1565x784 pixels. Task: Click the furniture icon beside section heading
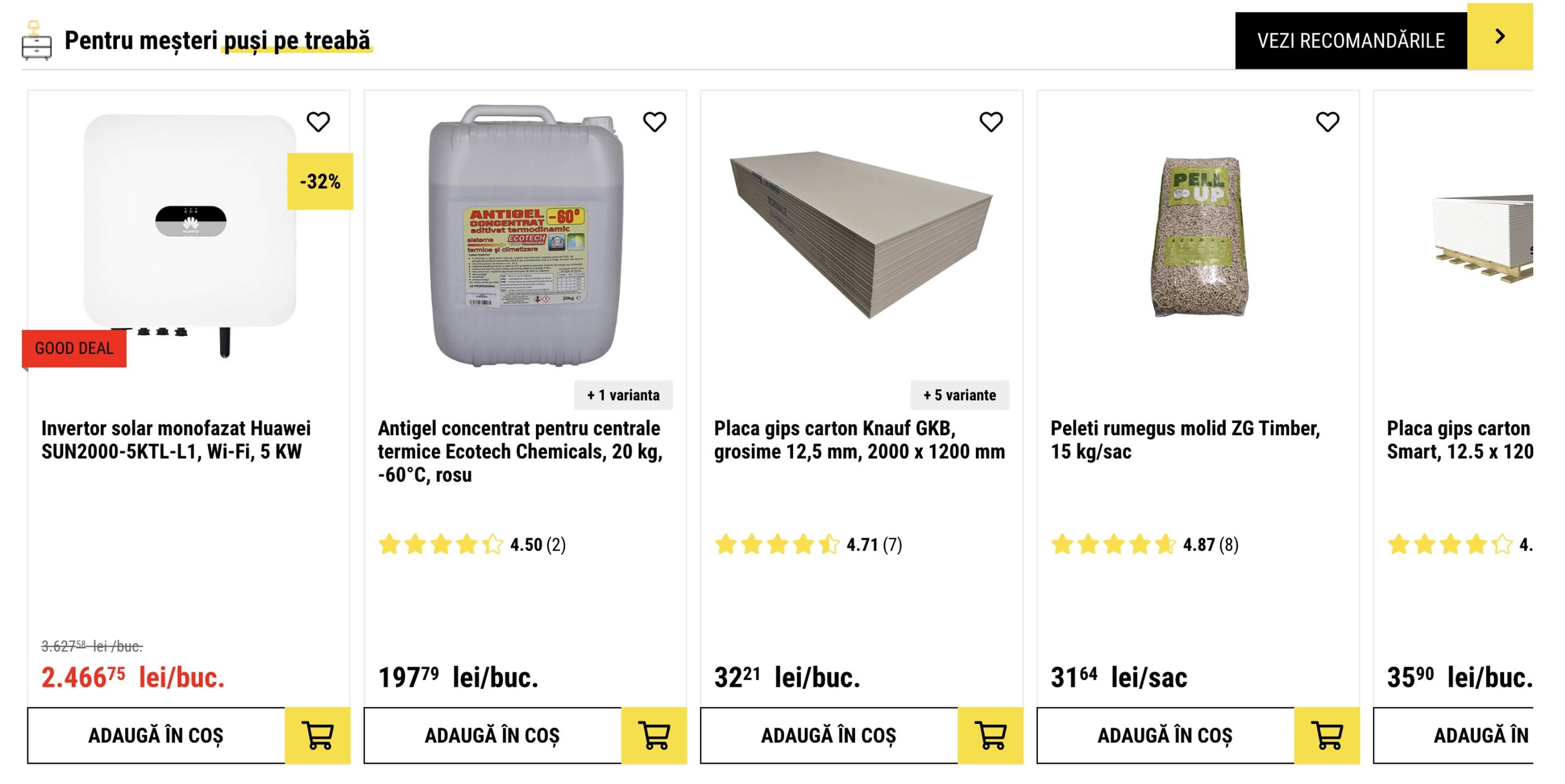coord(36,41)
